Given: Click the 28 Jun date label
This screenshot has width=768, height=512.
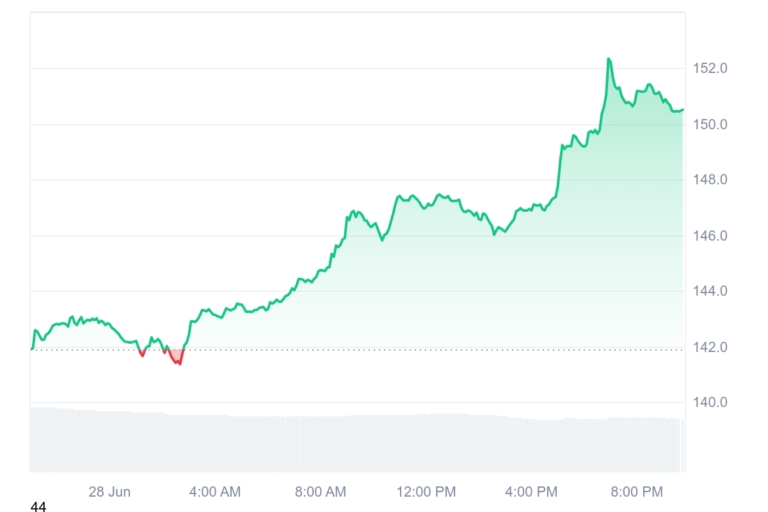Looking at the screenshot, I should pyautogui.click(x=109, y=491).
